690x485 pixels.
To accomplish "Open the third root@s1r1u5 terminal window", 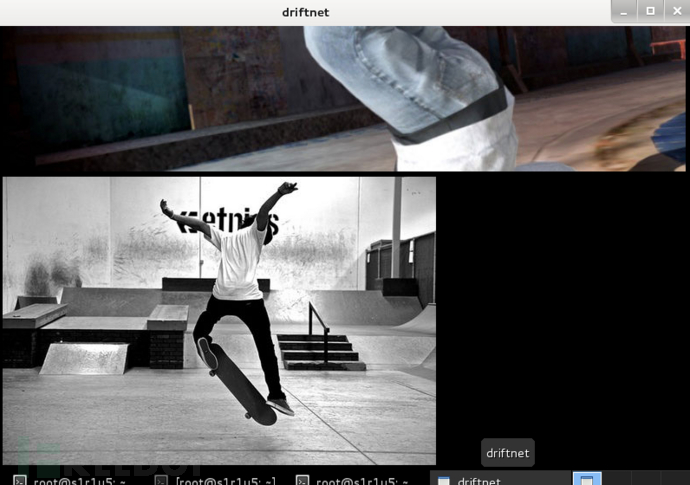I will pyautogui.click(x=352, y=480).
